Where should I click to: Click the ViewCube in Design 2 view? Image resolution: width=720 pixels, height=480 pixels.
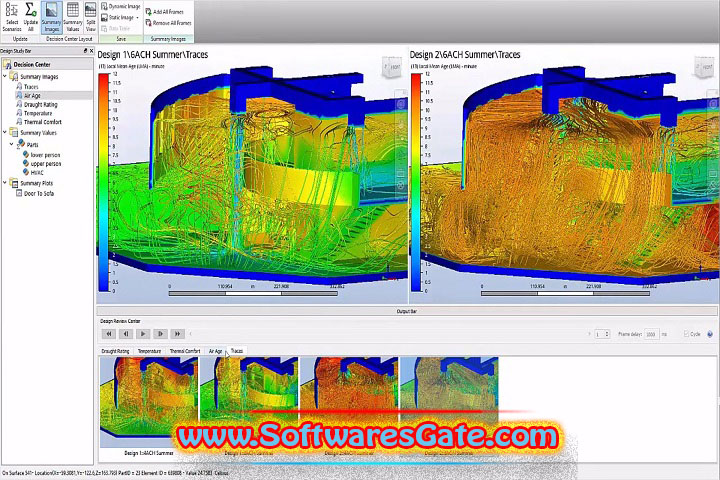click(x=703, y=67)
